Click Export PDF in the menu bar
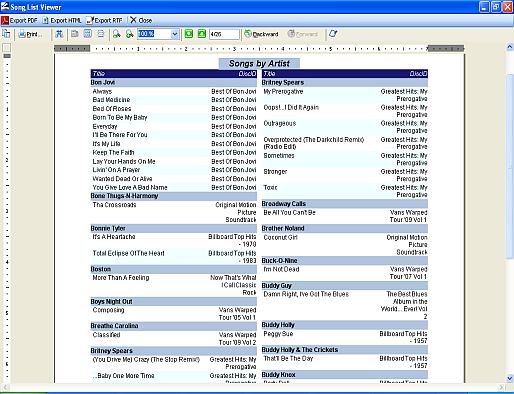The image size is (514, 394). click(x=19, y=21)
